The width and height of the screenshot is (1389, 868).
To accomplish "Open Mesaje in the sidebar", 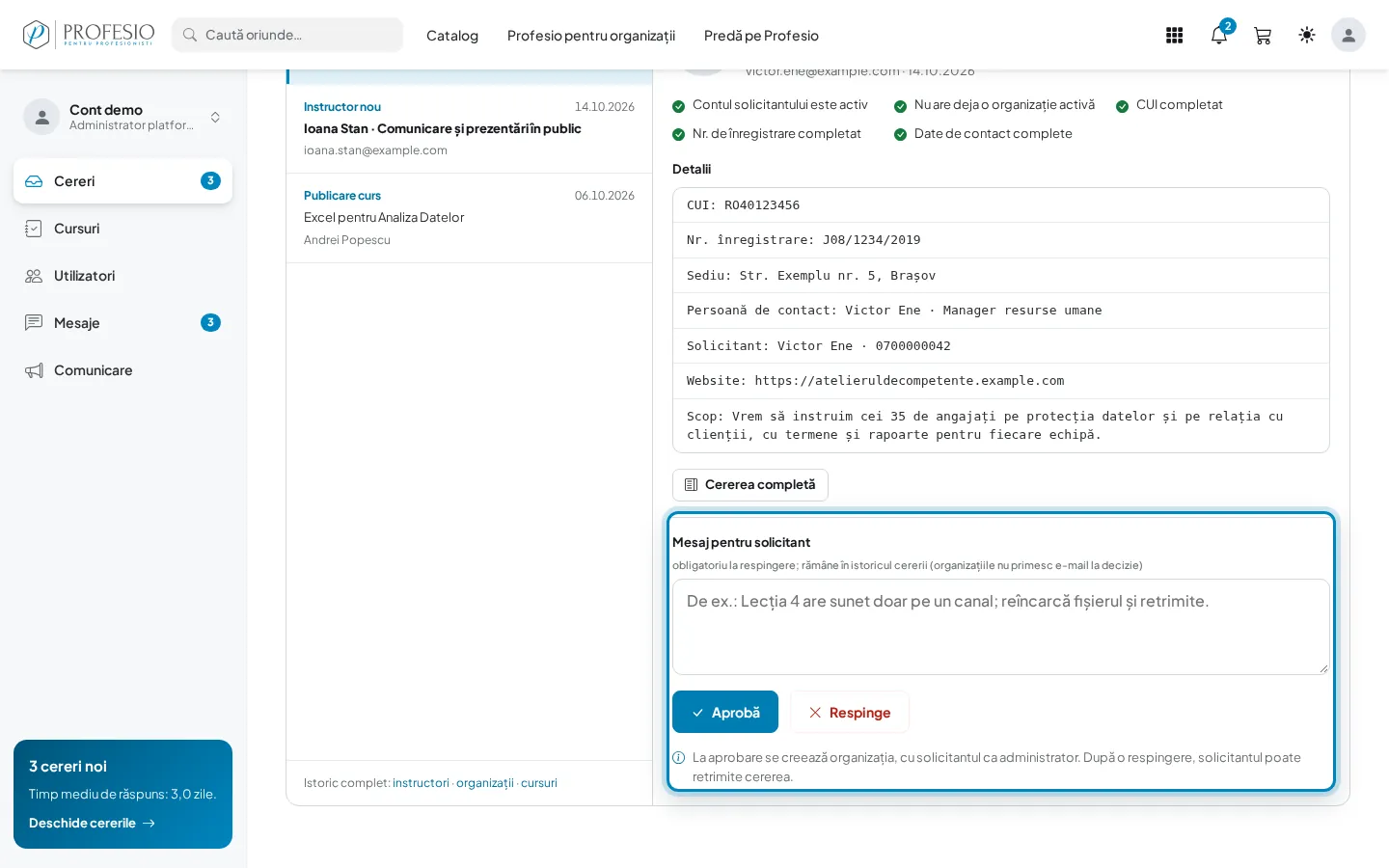I will 123,323.
